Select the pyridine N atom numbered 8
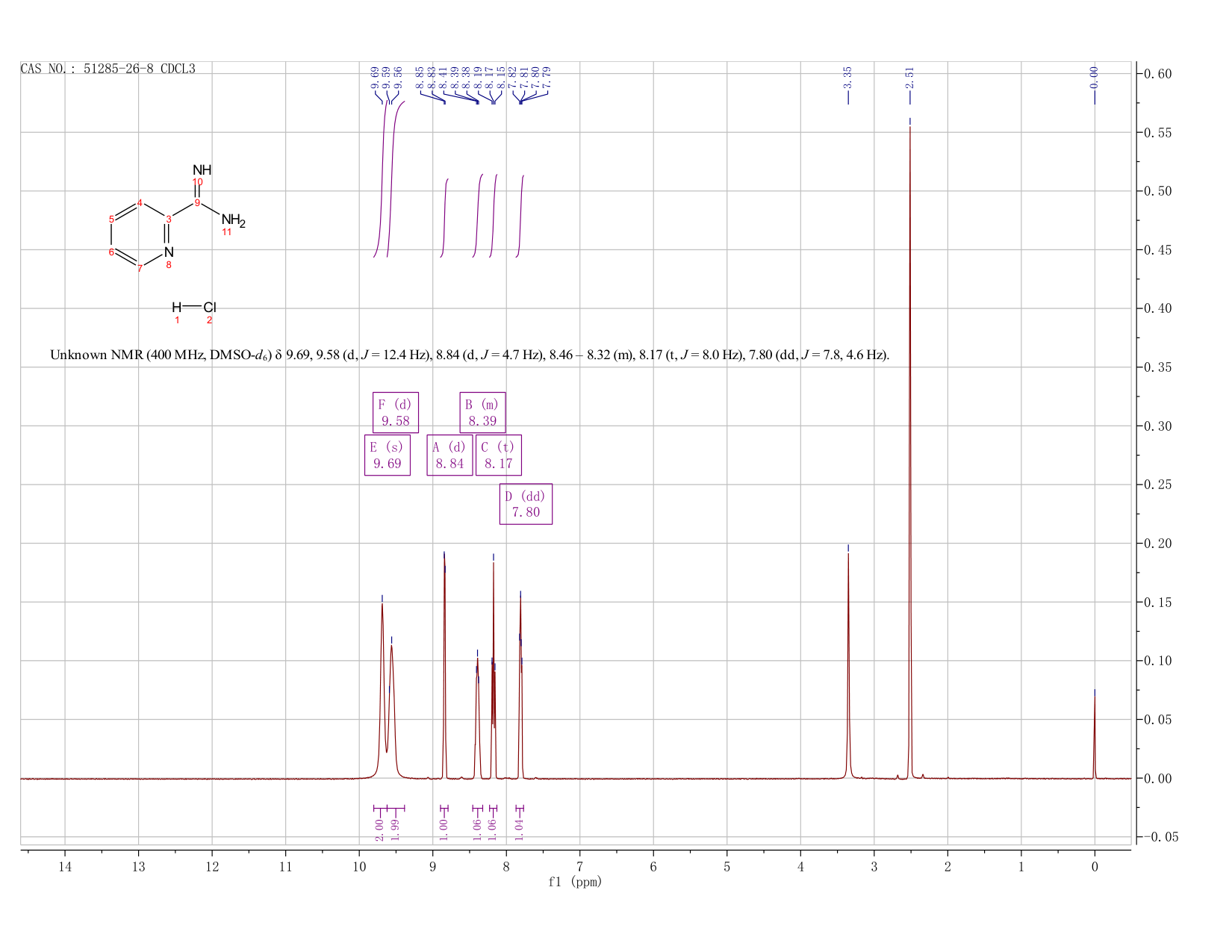Image resolution: width=1232 pixels, height=952 pixels. pyautogui.click(x=169, y=252)
